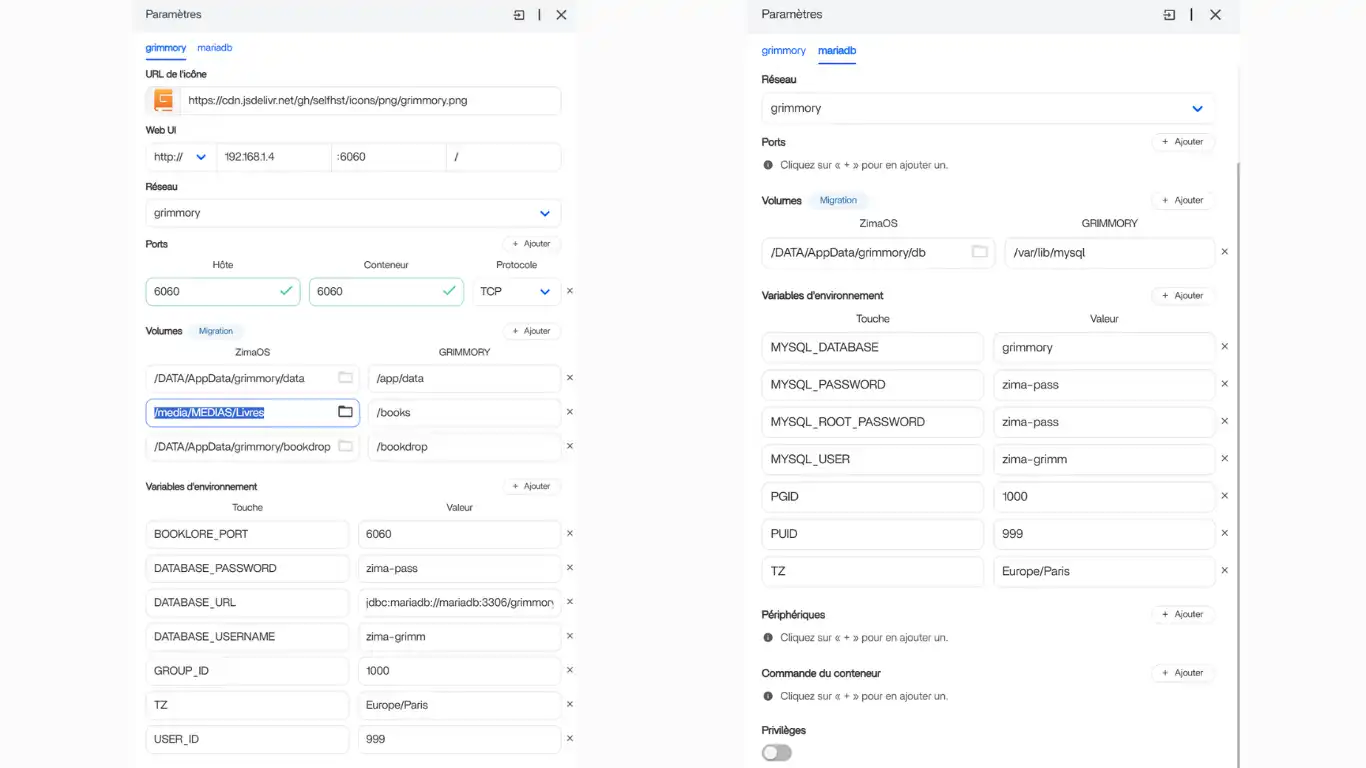The width and height of the screenshot is (1366, 768).
Task: Click the 192.168.1.4 host field
Action: (273, 157)
